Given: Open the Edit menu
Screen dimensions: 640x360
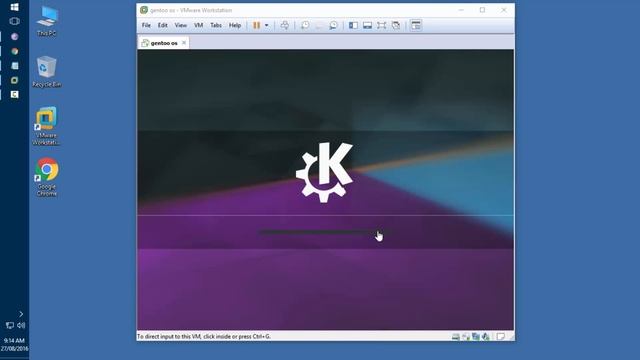Looking at the screenshot, I should point(162,25).
